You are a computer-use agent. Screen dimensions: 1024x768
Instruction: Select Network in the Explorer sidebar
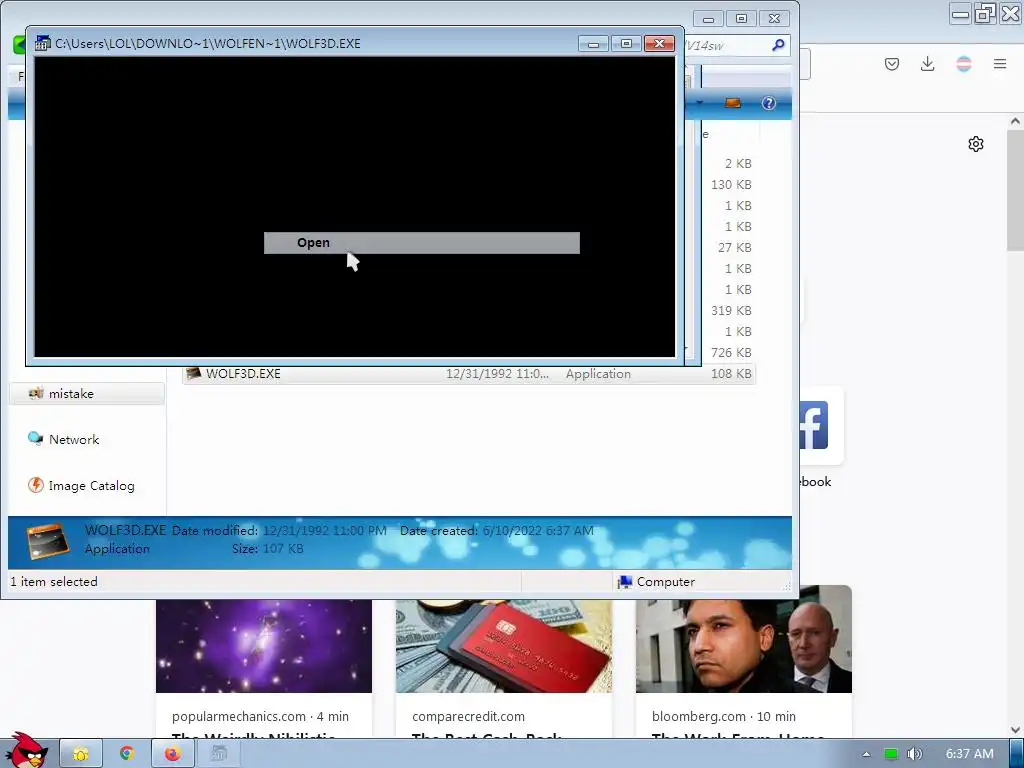pos(74,440)
